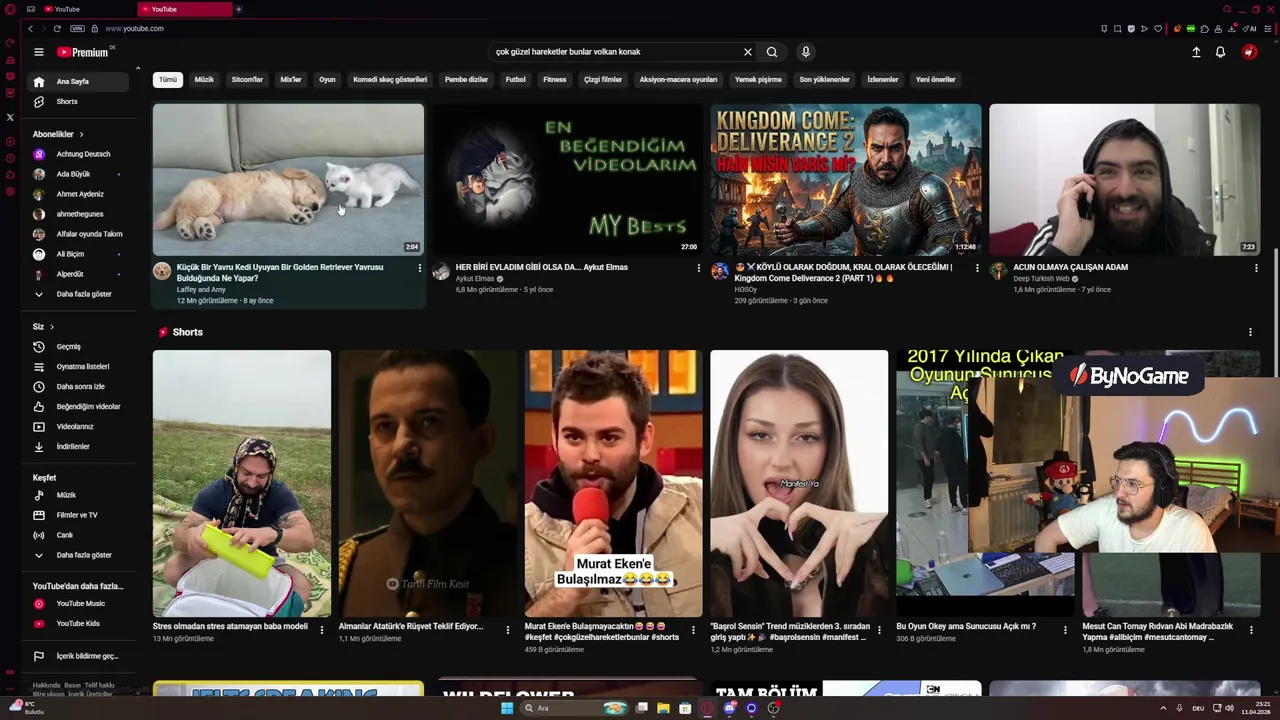Toggle the browser VPN badge
Image resolution: width=1280 pixels, height=720 pixels.
tap(77, 29)
